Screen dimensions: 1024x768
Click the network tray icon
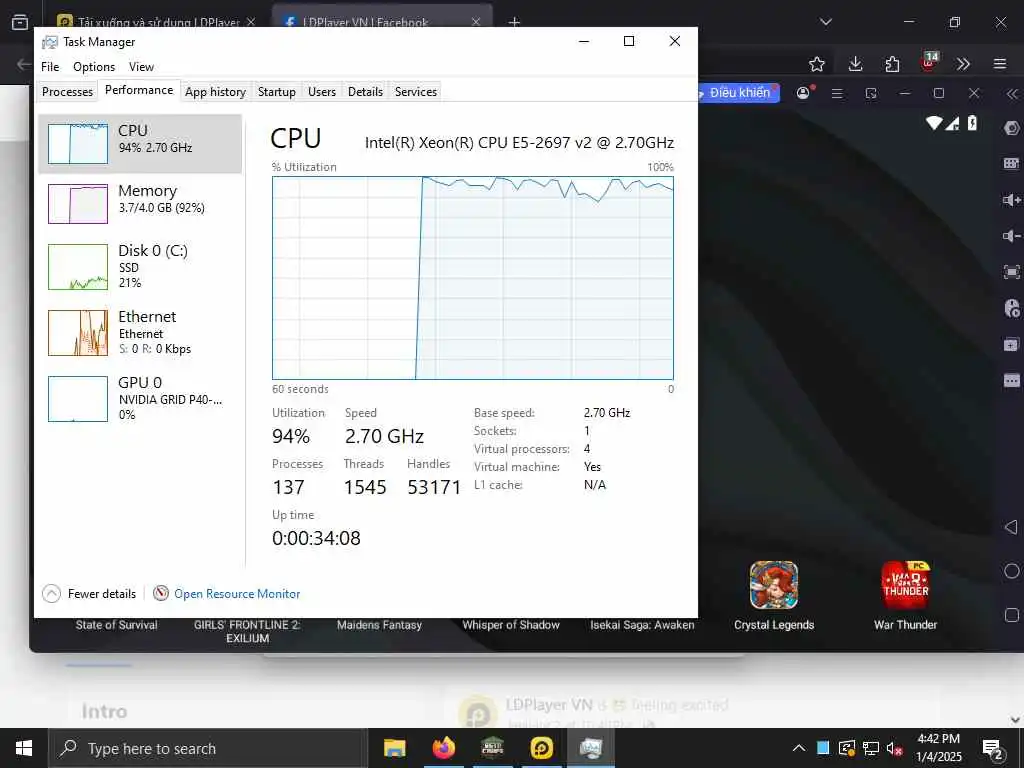(x=871, y=748)
